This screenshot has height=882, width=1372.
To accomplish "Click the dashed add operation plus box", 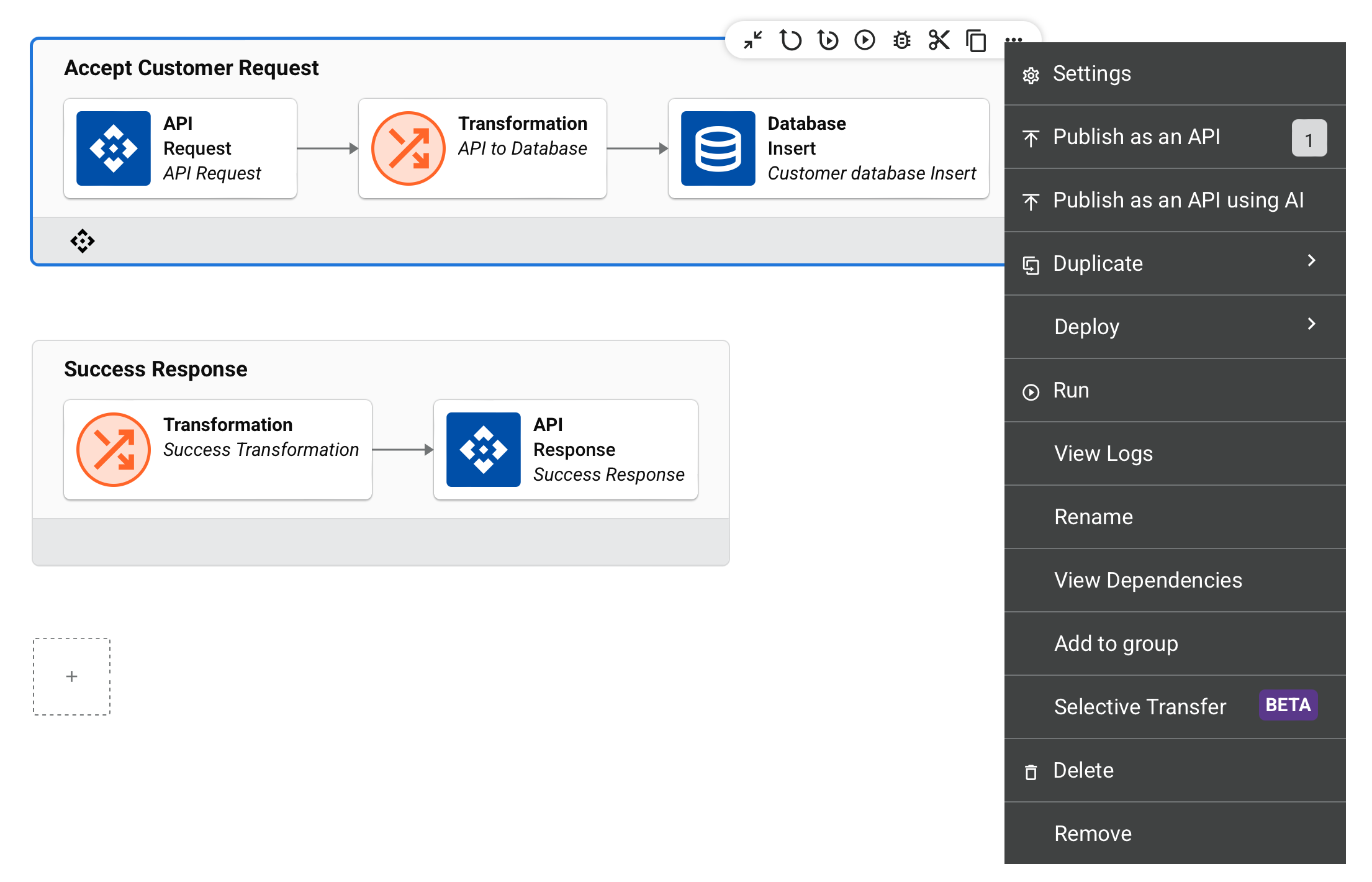I will [72, 676].
